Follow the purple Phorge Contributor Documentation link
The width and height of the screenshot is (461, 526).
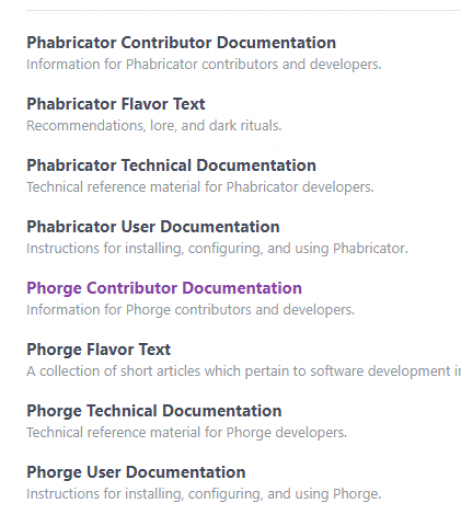pos(164,288)
